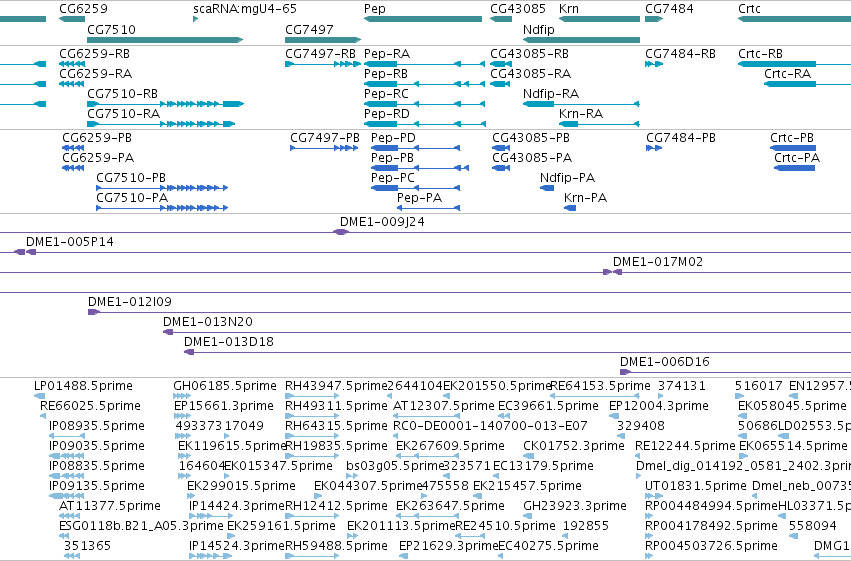Click the Crtc gene label
Screen dimensions: 851x561
749,9
